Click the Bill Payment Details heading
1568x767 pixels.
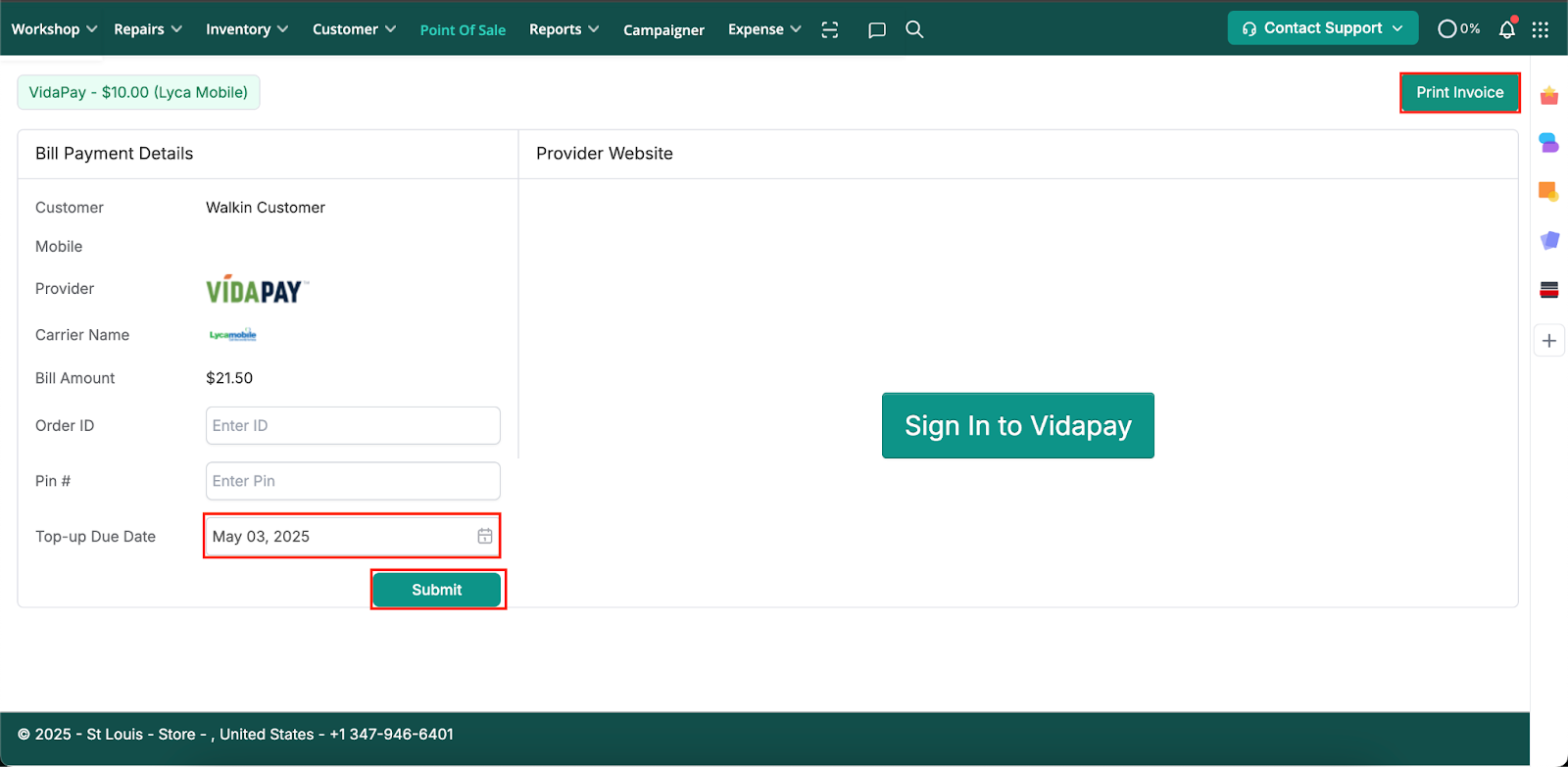115,154
